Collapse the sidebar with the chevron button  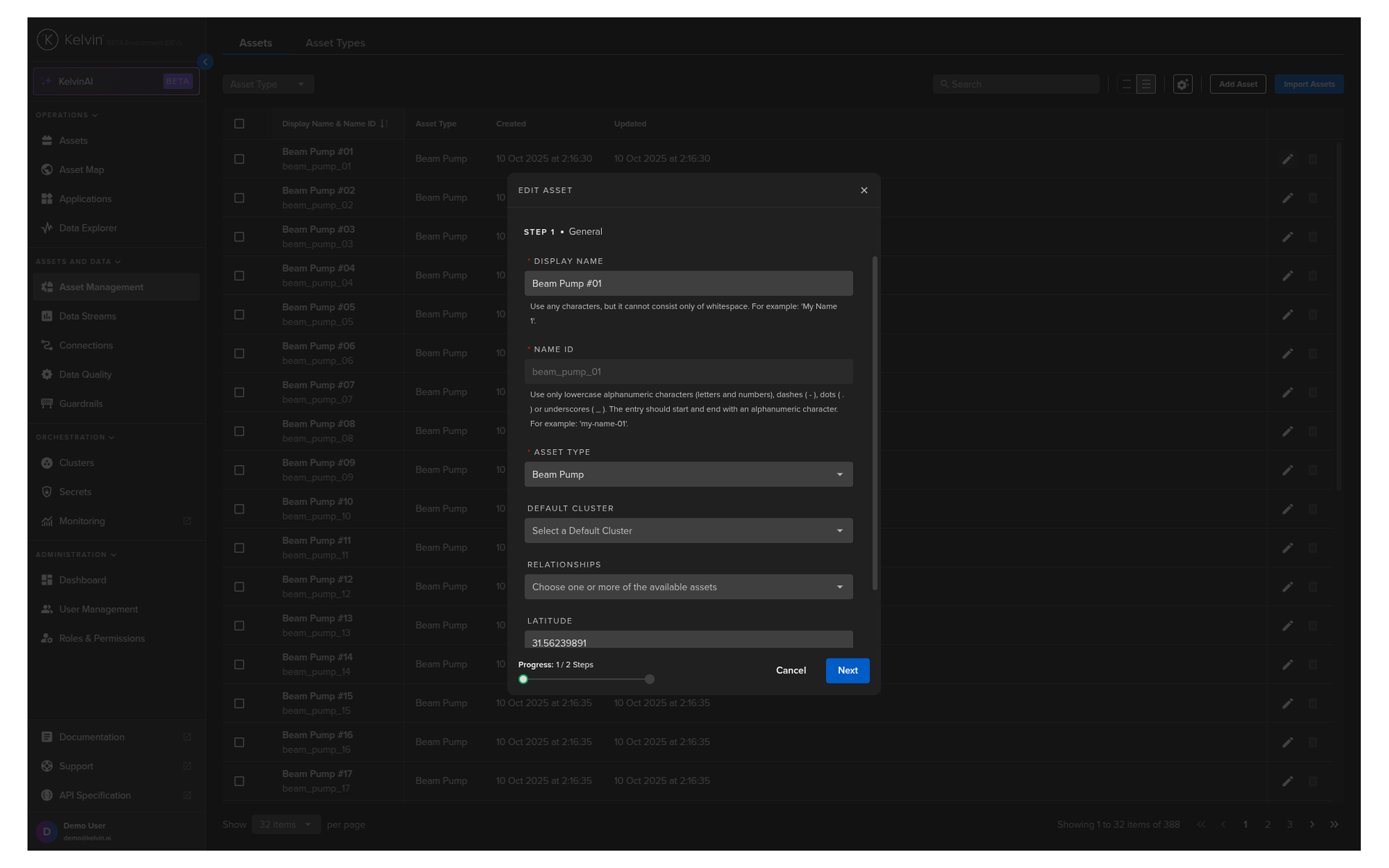coord(205,62)
